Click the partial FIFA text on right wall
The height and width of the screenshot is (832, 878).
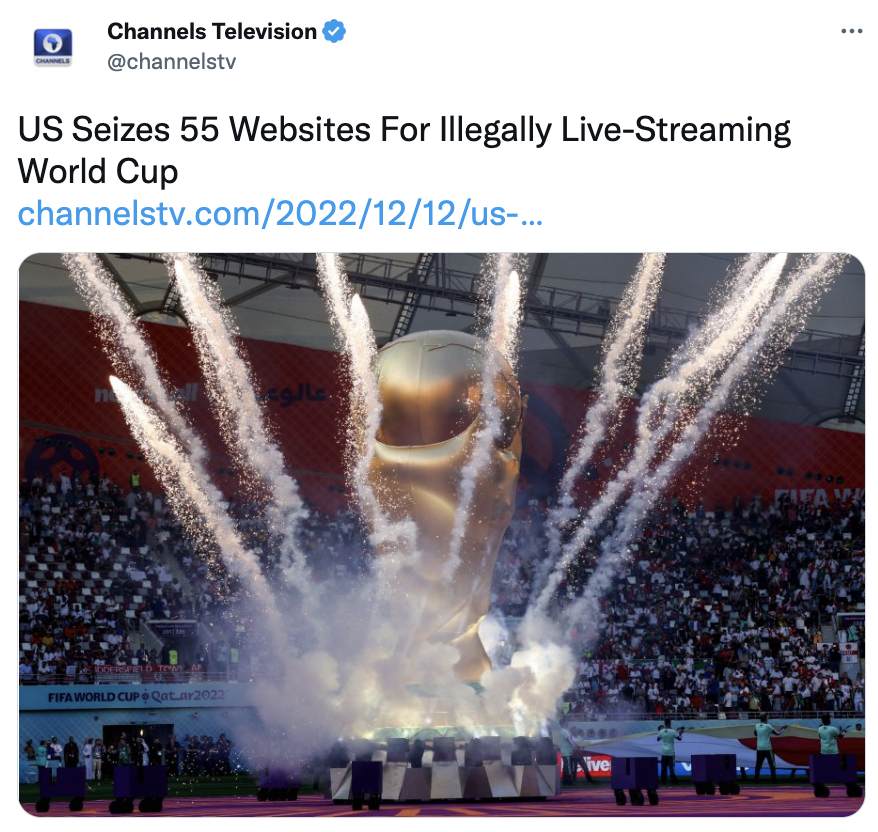(819, 497)
